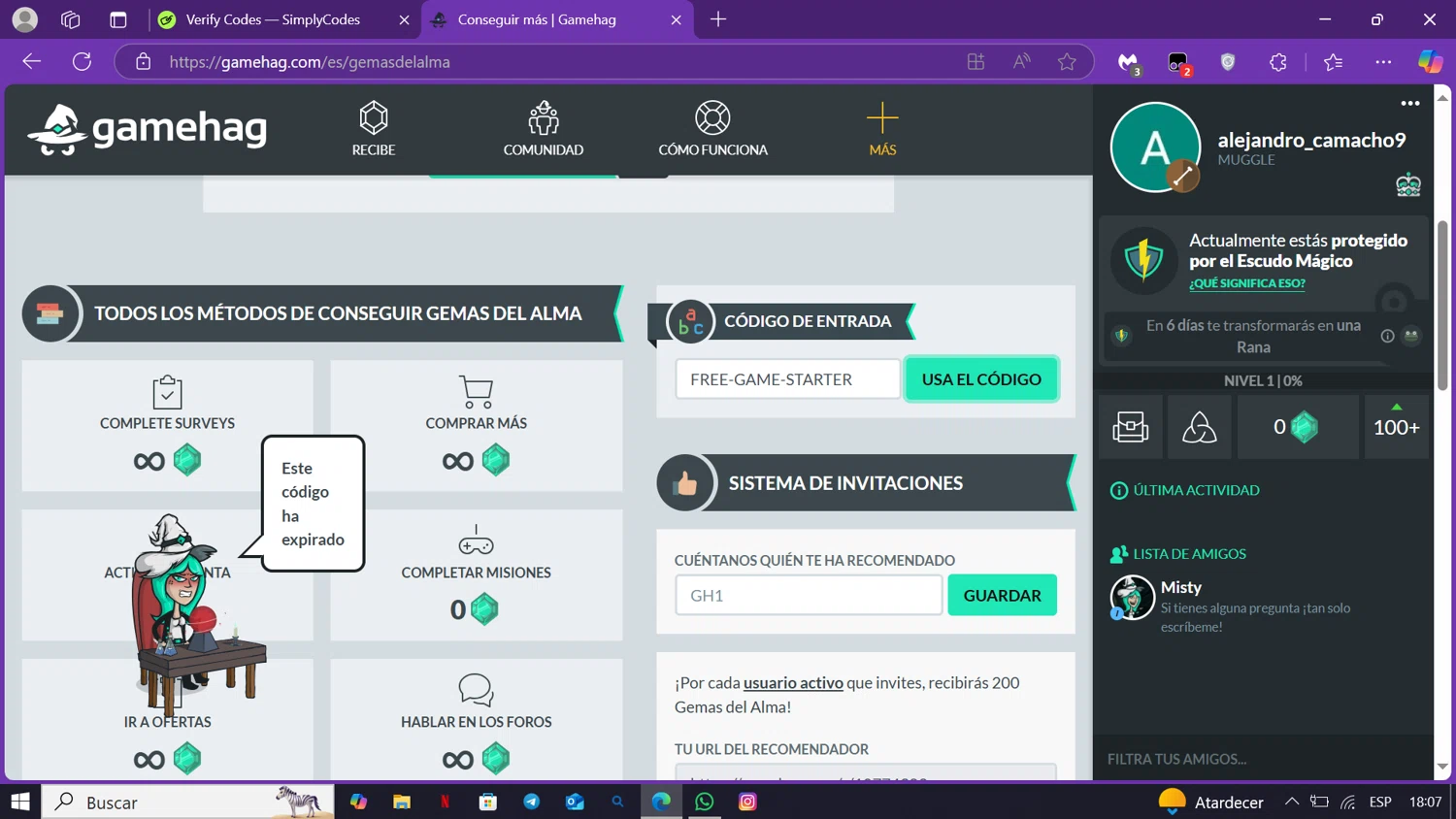Open the usuario activo link
The height and width of the screenshot is (819, 1456).
793,682
